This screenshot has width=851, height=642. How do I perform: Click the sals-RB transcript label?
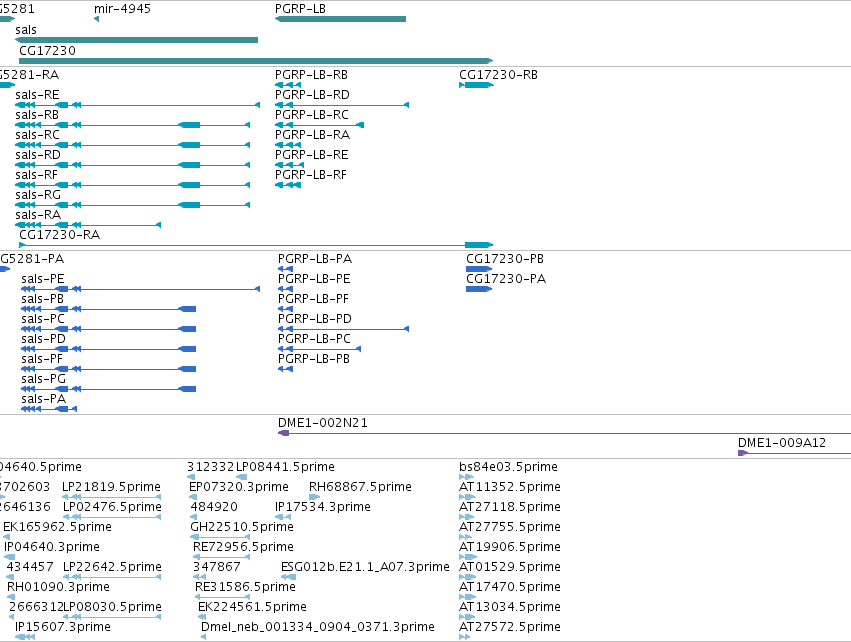tap(37, 115)
